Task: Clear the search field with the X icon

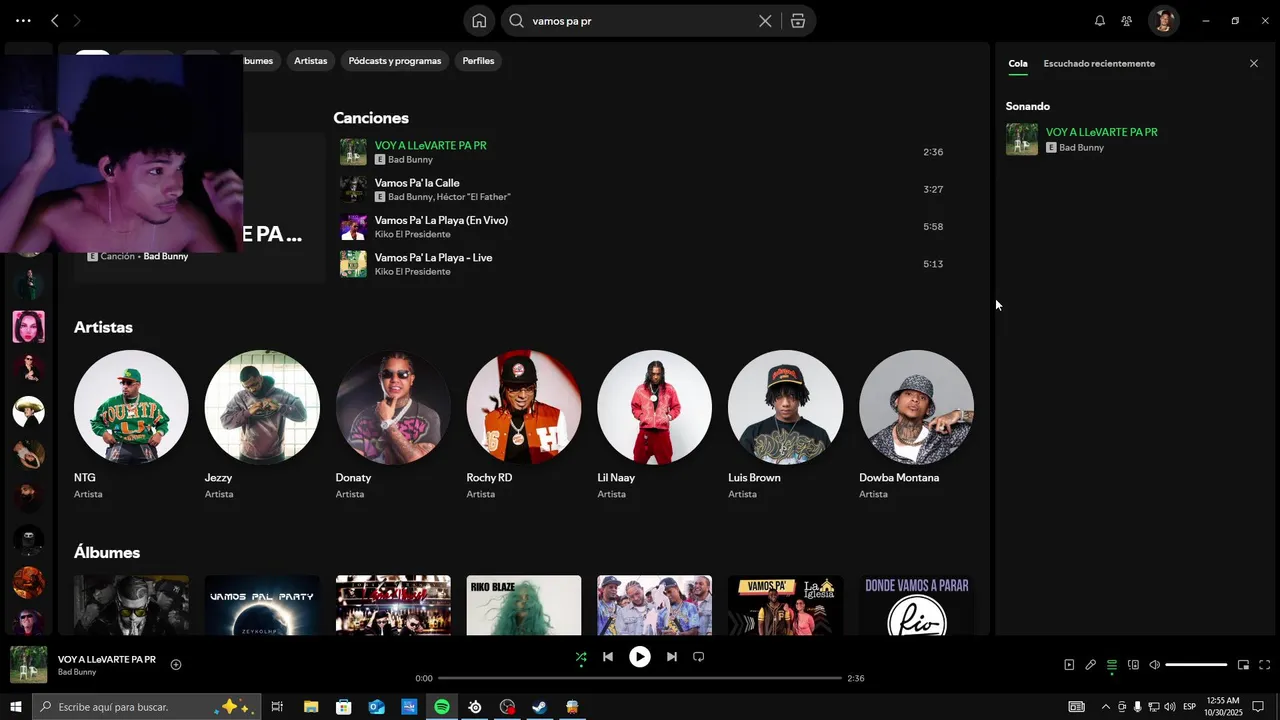Action: coord(765,21)
